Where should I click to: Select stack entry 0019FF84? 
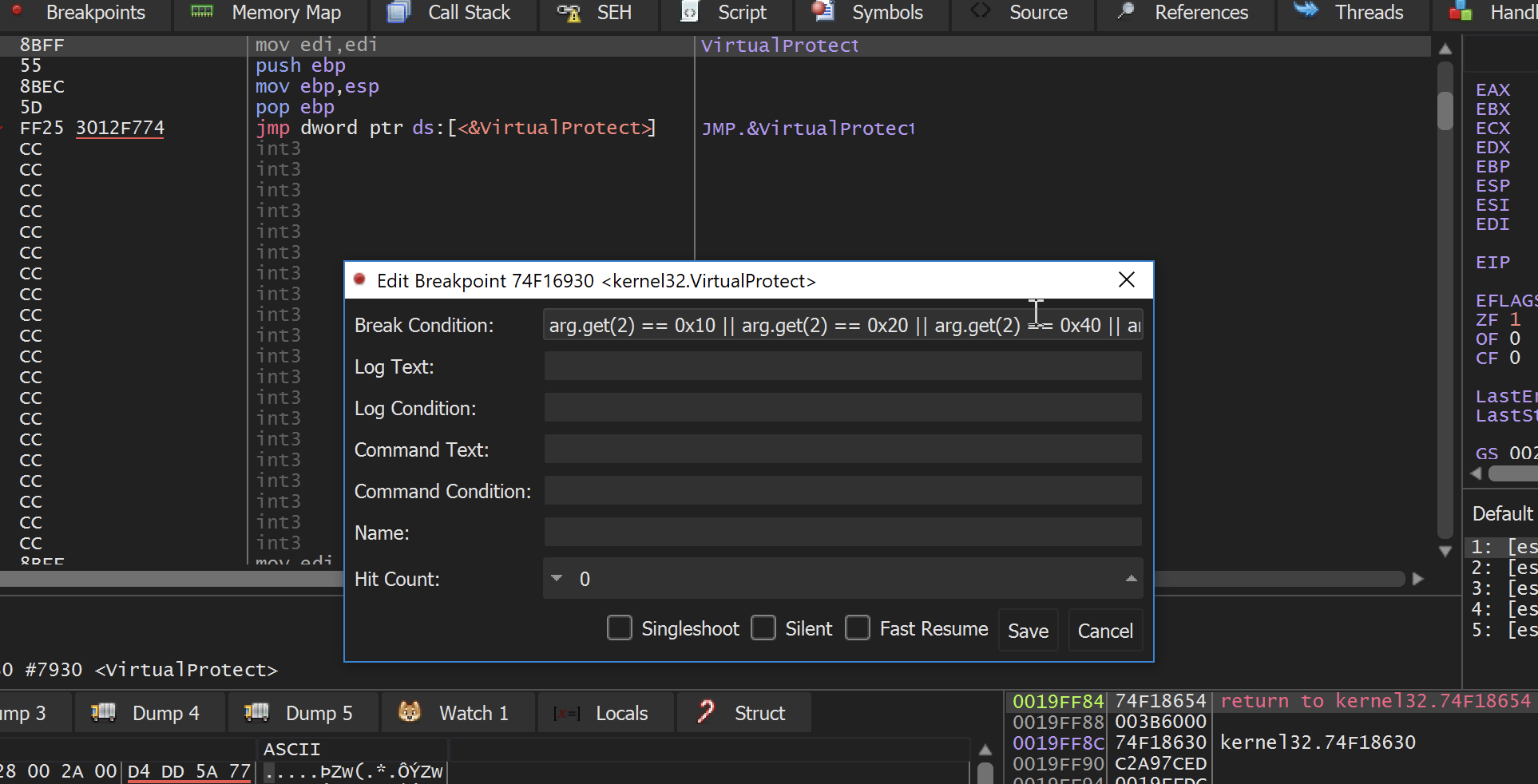point(1058,702)
